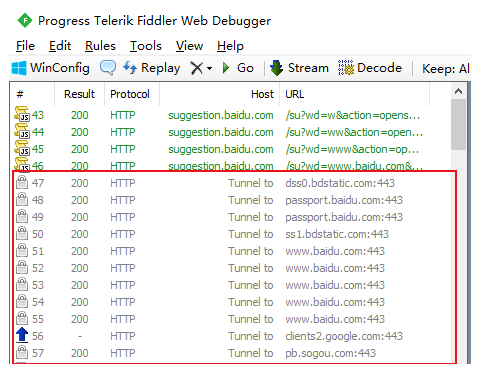
Task: Select www.baidu.com:443 in session 51
Action: tap(335, 251)
